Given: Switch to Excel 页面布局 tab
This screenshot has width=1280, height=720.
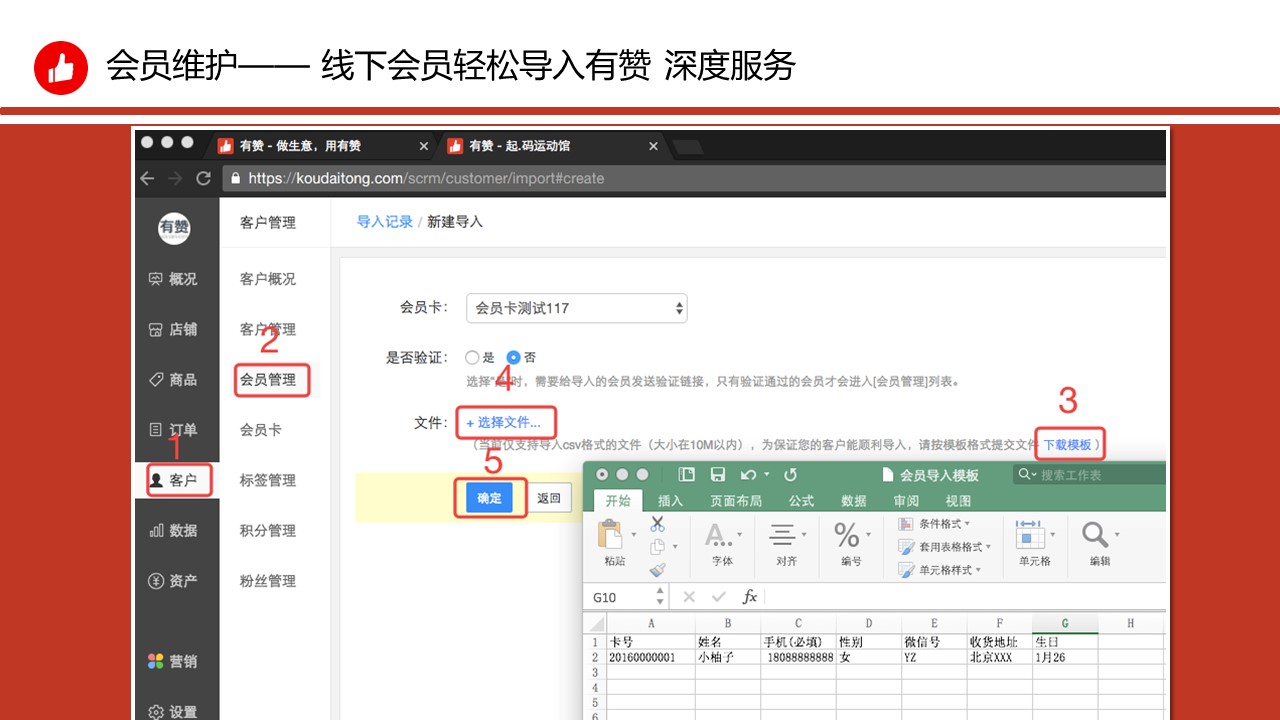Looking at the screenshot, I should tap(736, 501).
